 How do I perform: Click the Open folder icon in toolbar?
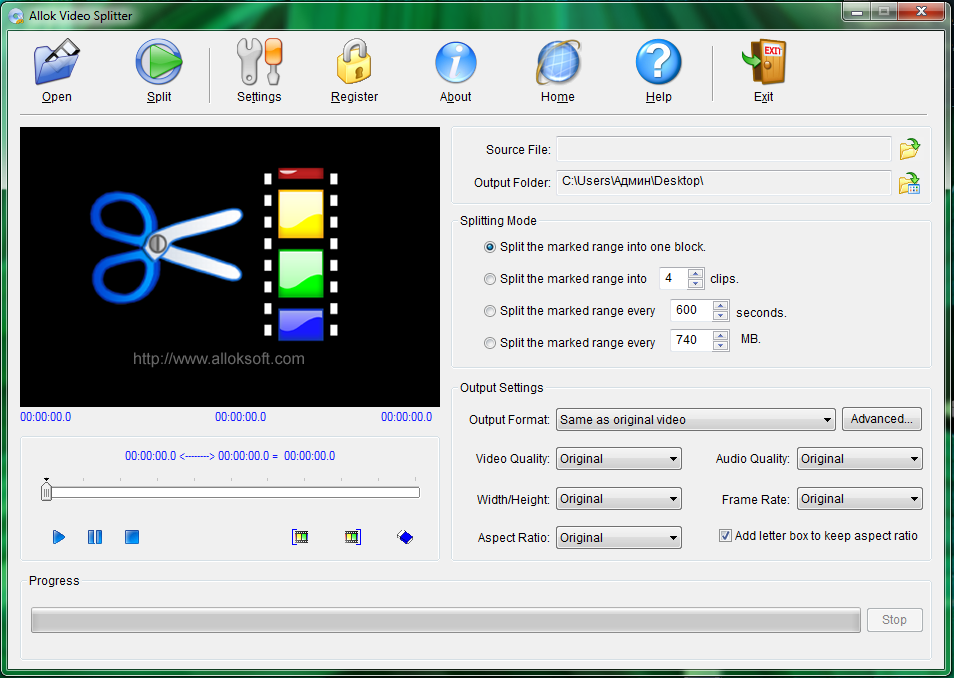click(x=57, y=63)
